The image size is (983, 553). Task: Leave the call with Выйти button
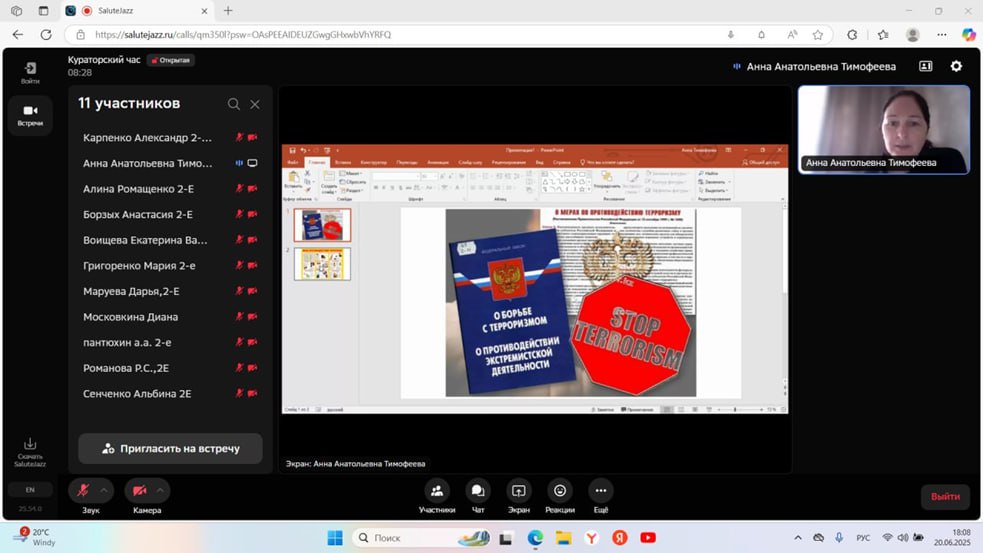944,496
